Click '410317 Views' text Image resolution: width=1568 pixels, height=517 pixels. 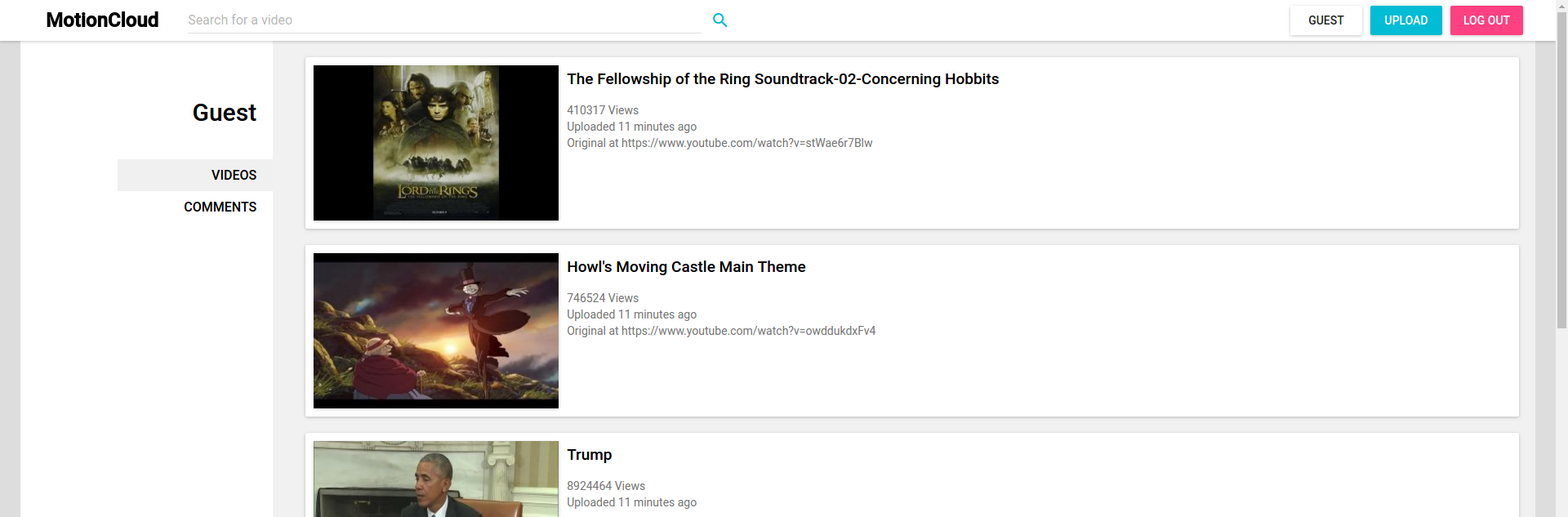(x=603, y=110)
